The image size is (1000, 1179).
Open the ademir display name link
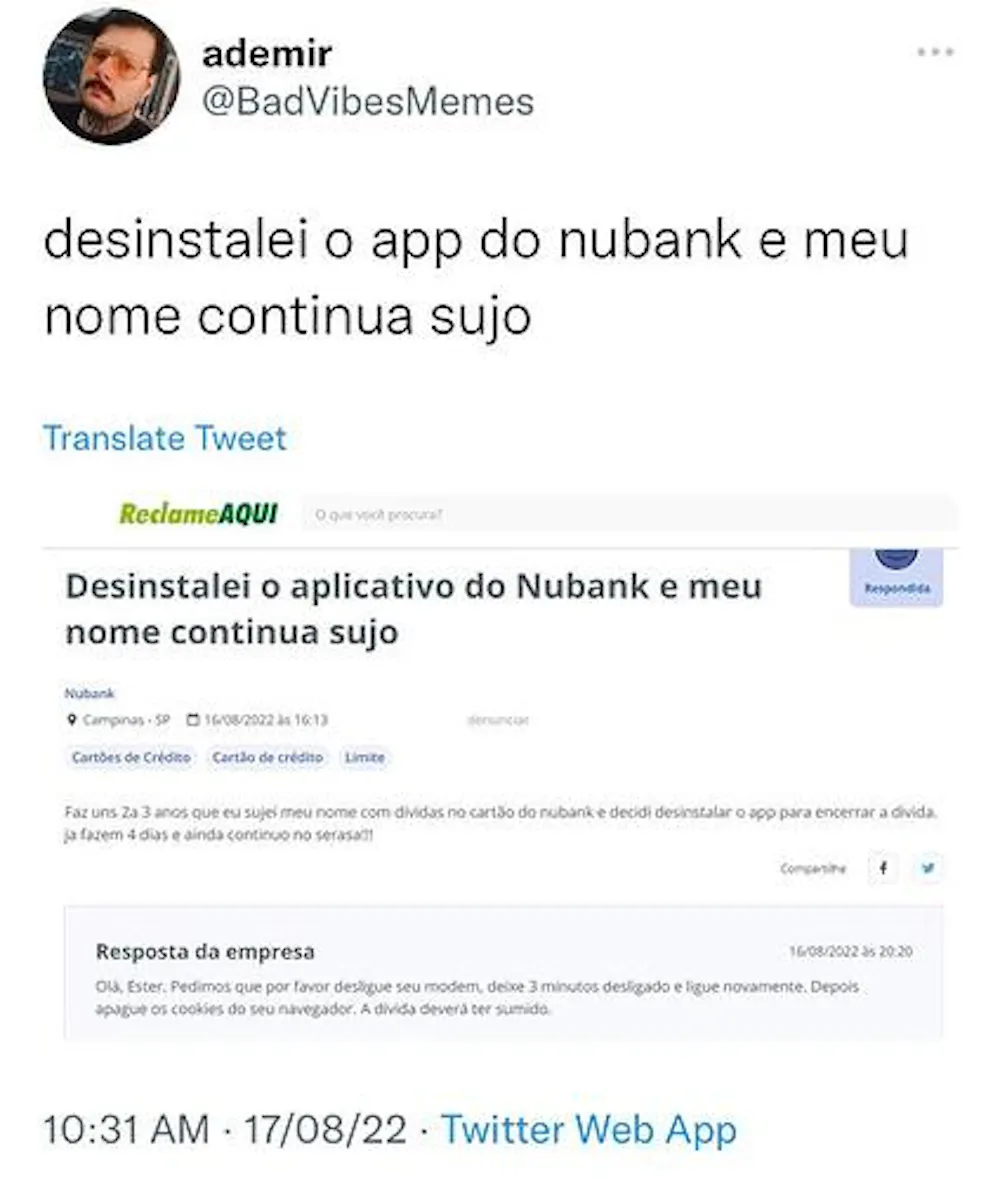point(267,54)
